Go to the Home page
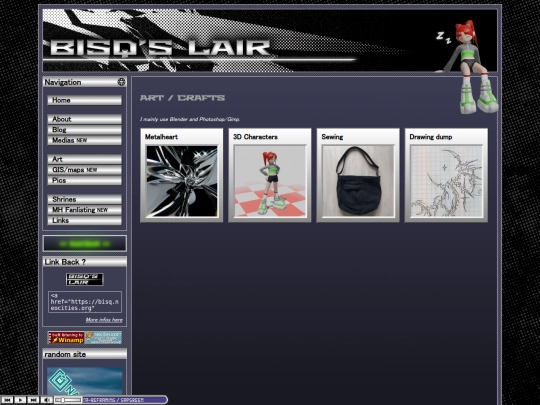 84,100
